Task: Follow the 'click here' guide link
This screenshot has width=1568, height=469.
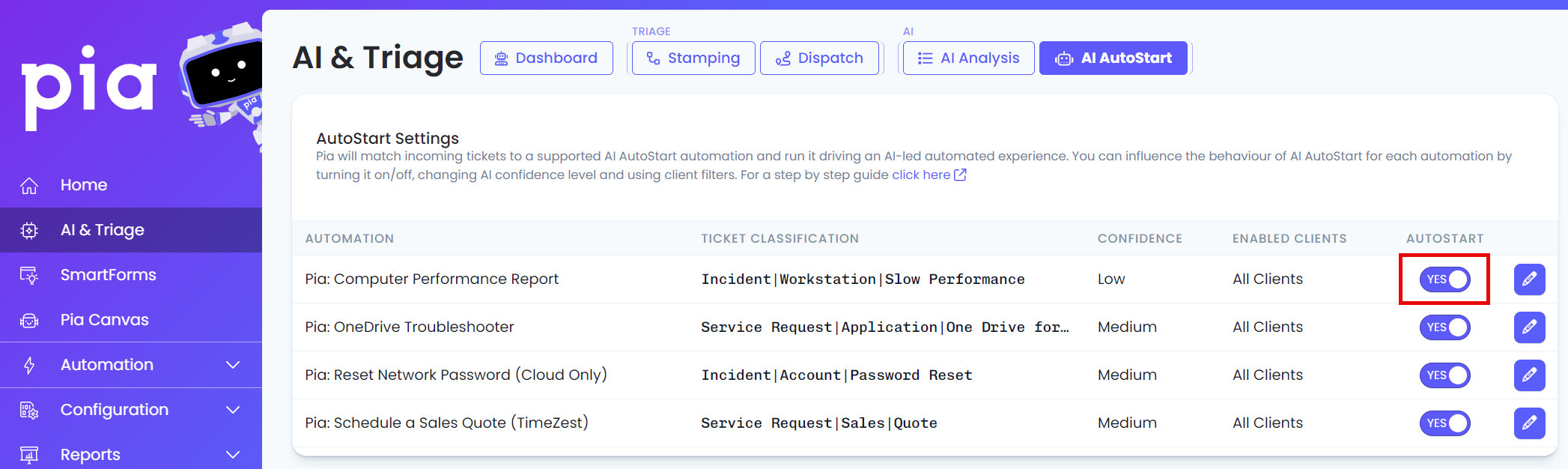Action: point(921,175)
